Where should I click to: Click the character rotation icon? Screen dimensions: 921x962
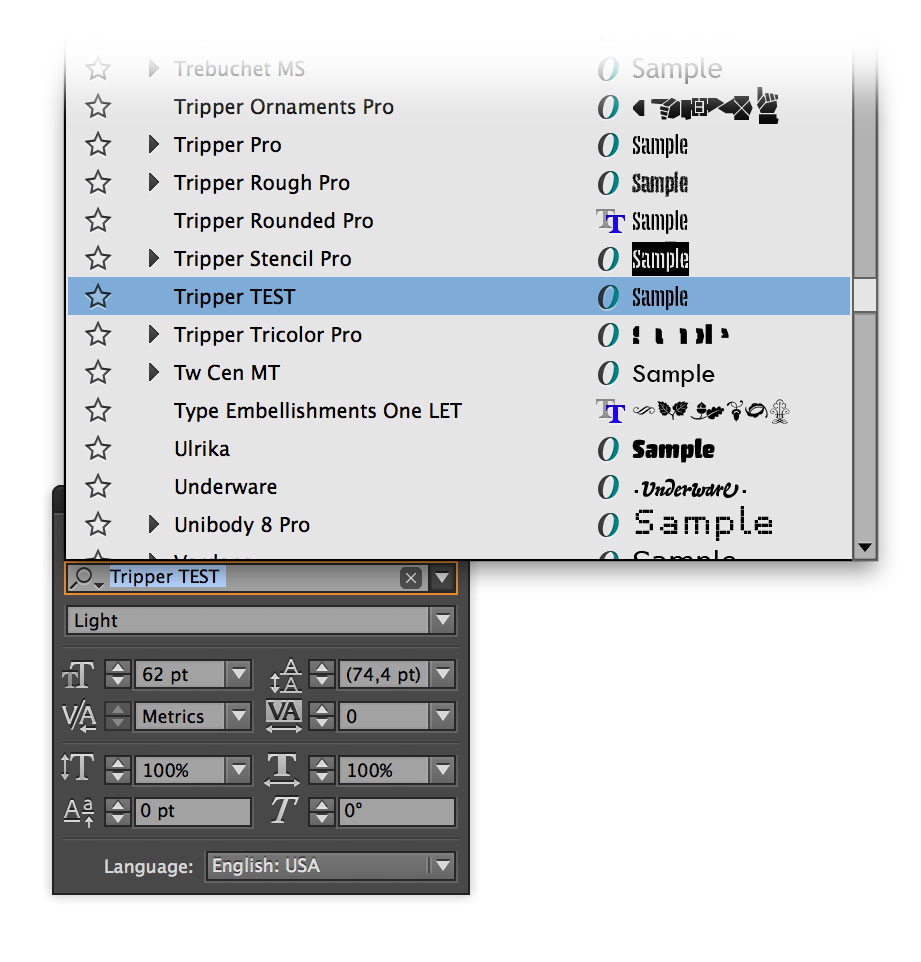tap(283, 811)
